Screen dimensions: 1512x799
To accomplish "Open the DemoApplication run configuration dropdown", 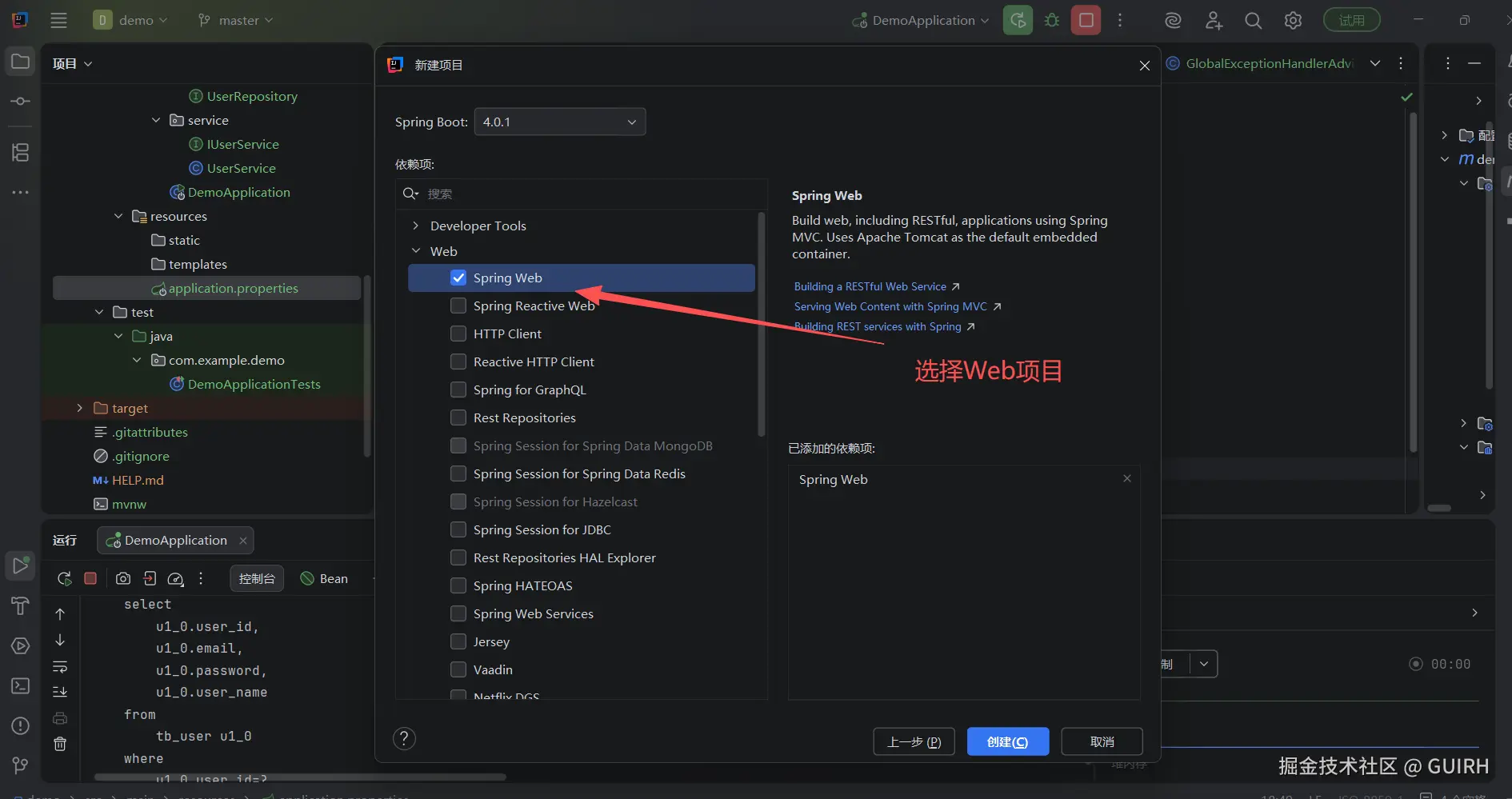I will 921,21.
